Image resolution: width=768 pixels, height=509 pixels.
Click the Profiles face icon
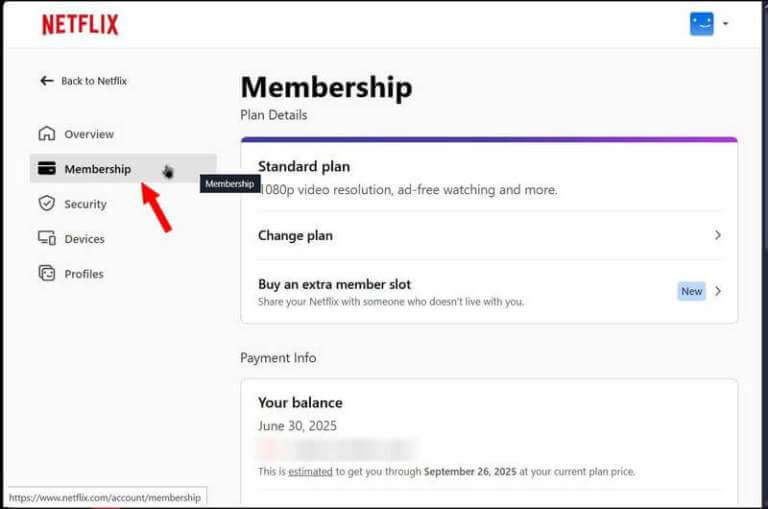tap(47, 273)
